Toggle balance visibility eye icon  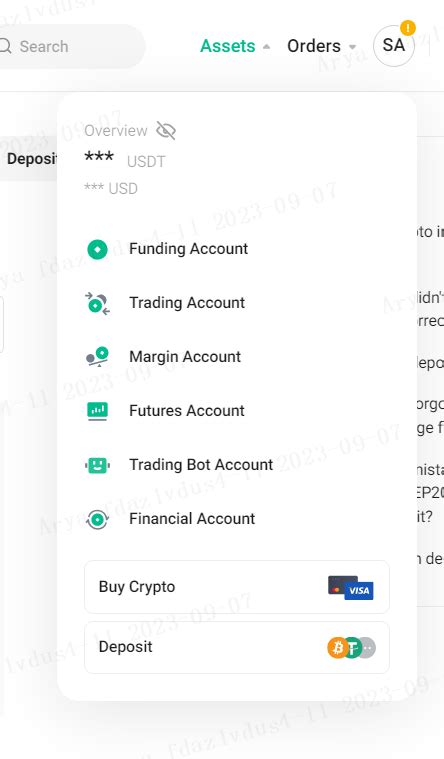(166, 131)
